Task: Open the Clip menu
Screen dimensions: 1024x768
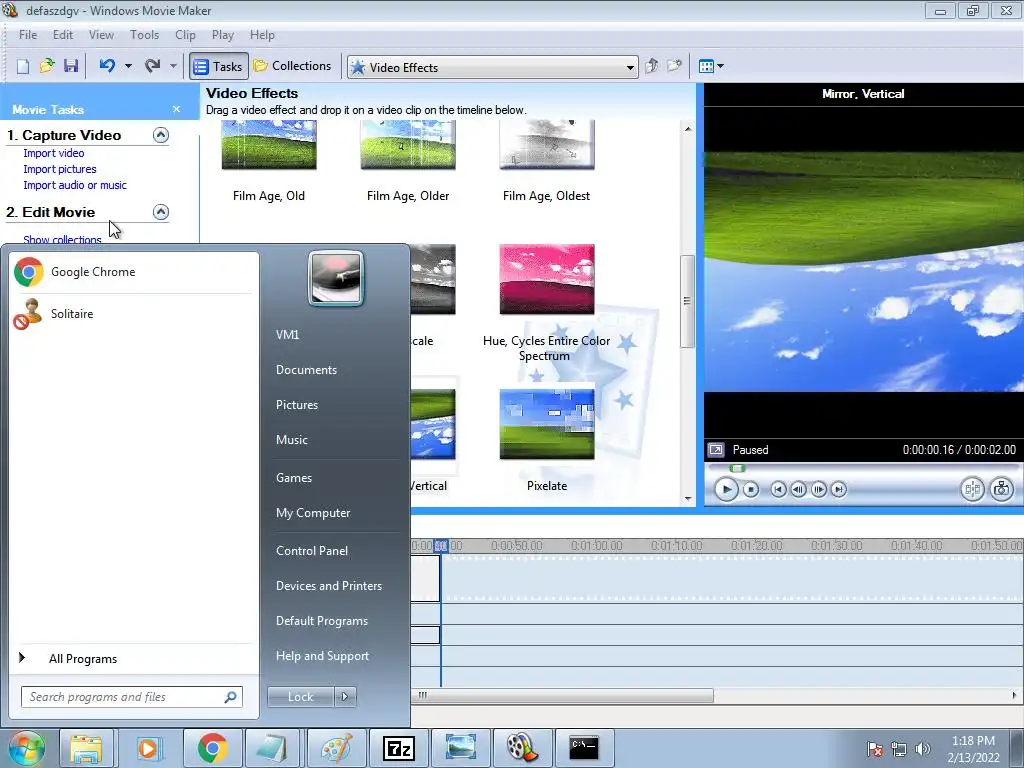Action: point(185,35)
